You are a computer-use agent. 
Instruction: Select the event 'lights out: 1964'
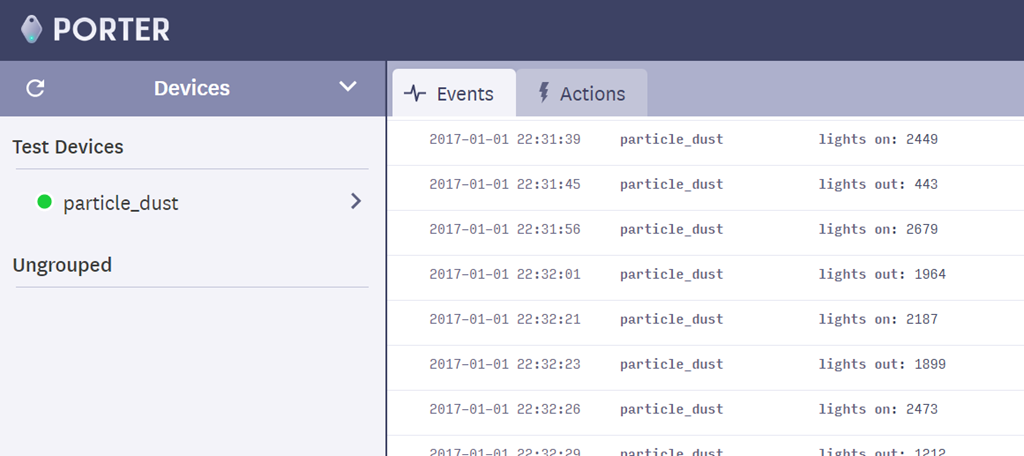tap(881, 274)
